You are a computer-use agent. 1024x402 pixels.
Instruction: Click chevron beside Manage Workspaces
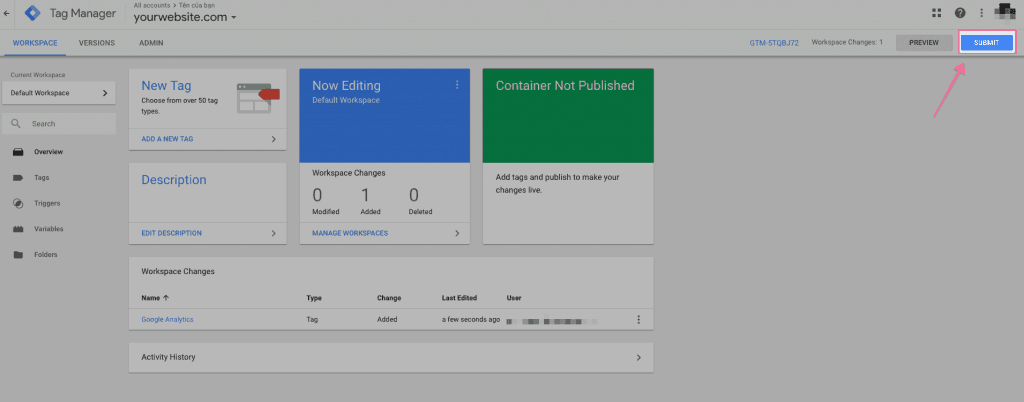coord(457,233)
